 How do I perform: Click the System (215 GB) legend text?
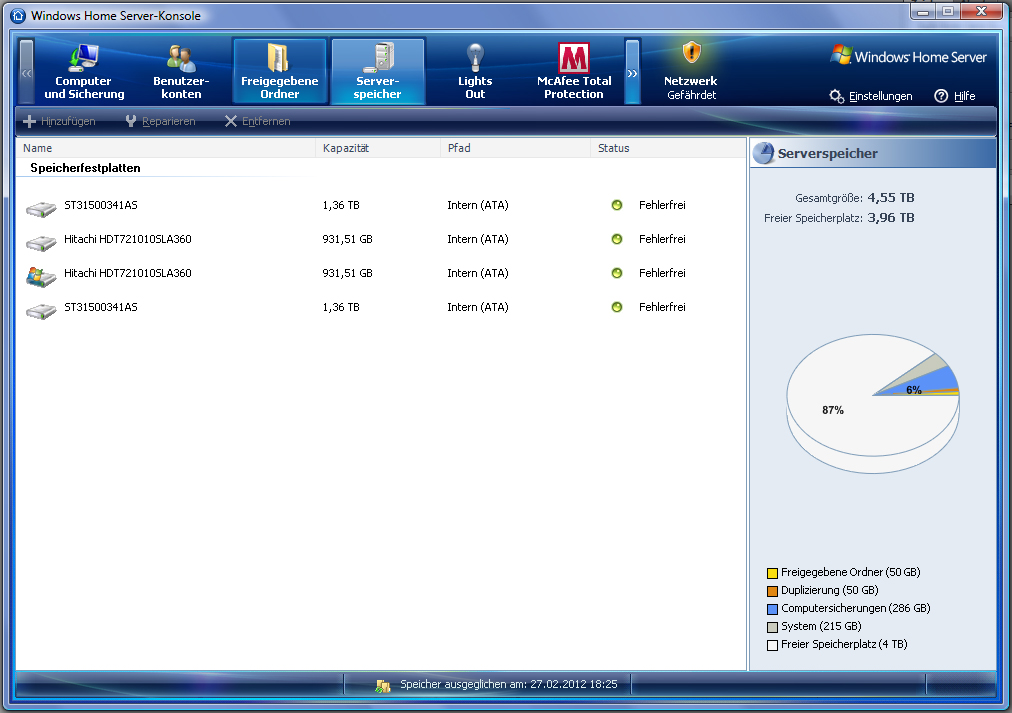click(821, 627)
